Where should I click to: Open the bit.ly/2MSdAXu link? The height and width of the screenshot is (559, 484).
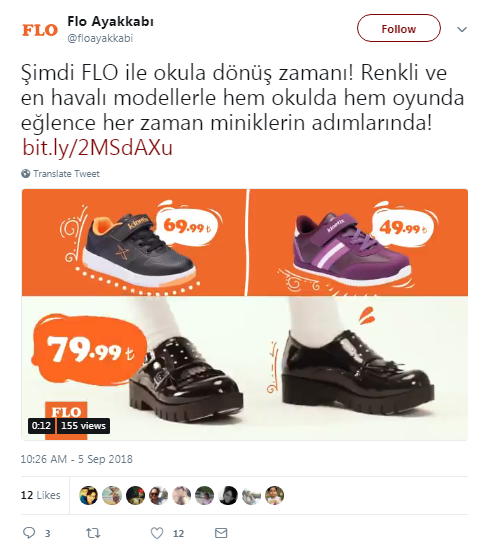(x=97, y=148)
